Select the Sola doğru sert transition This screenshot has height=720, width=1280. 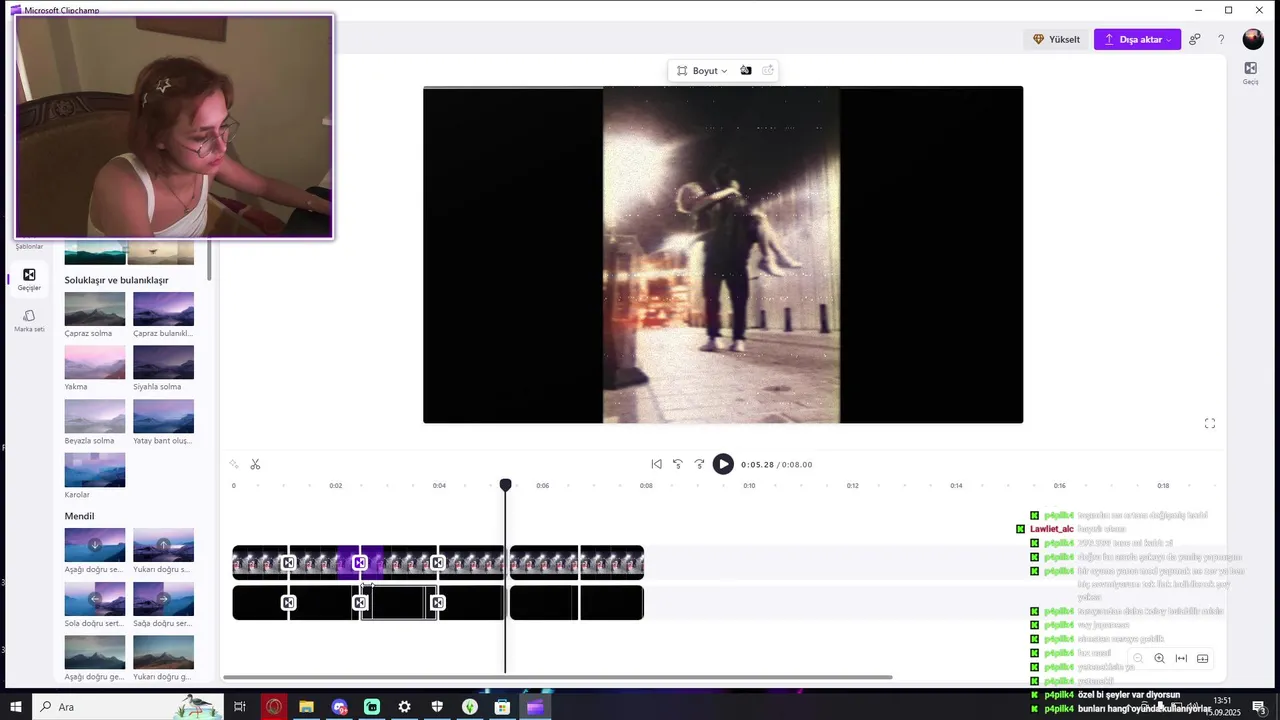tap(95, 599)
